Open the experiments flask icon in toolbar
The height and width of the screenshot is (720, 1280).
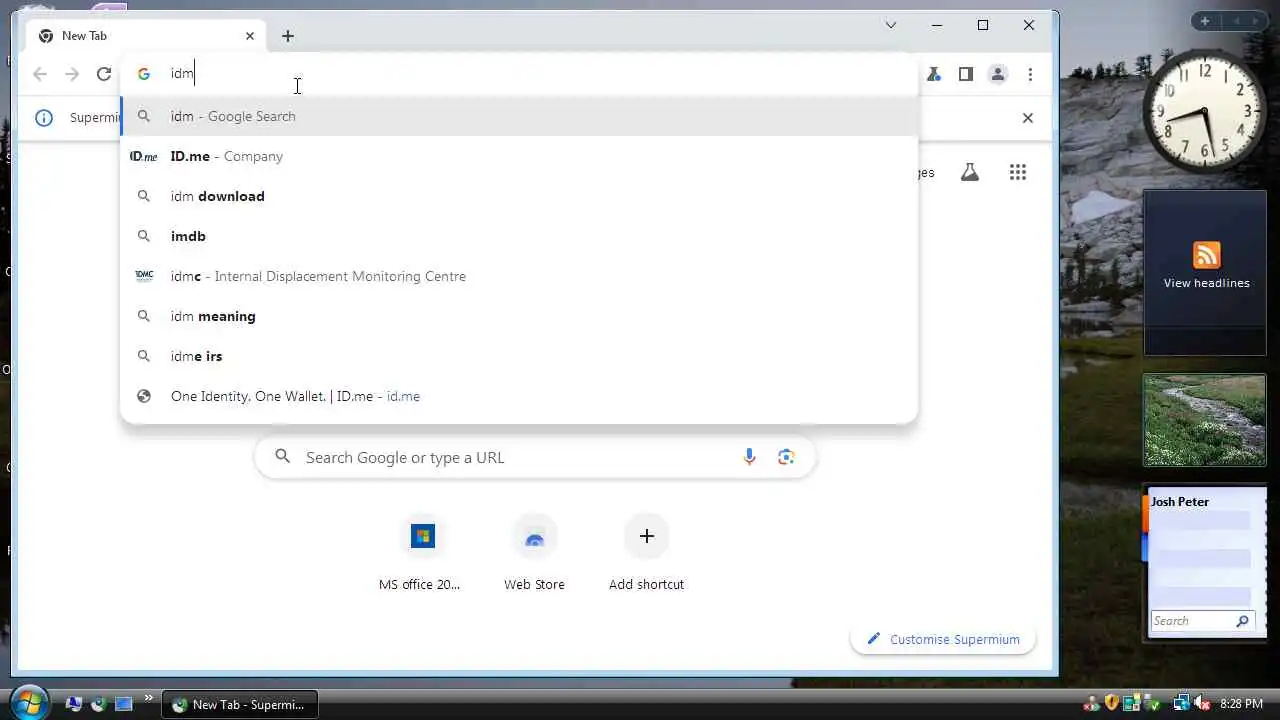click(x=934, y=74)
